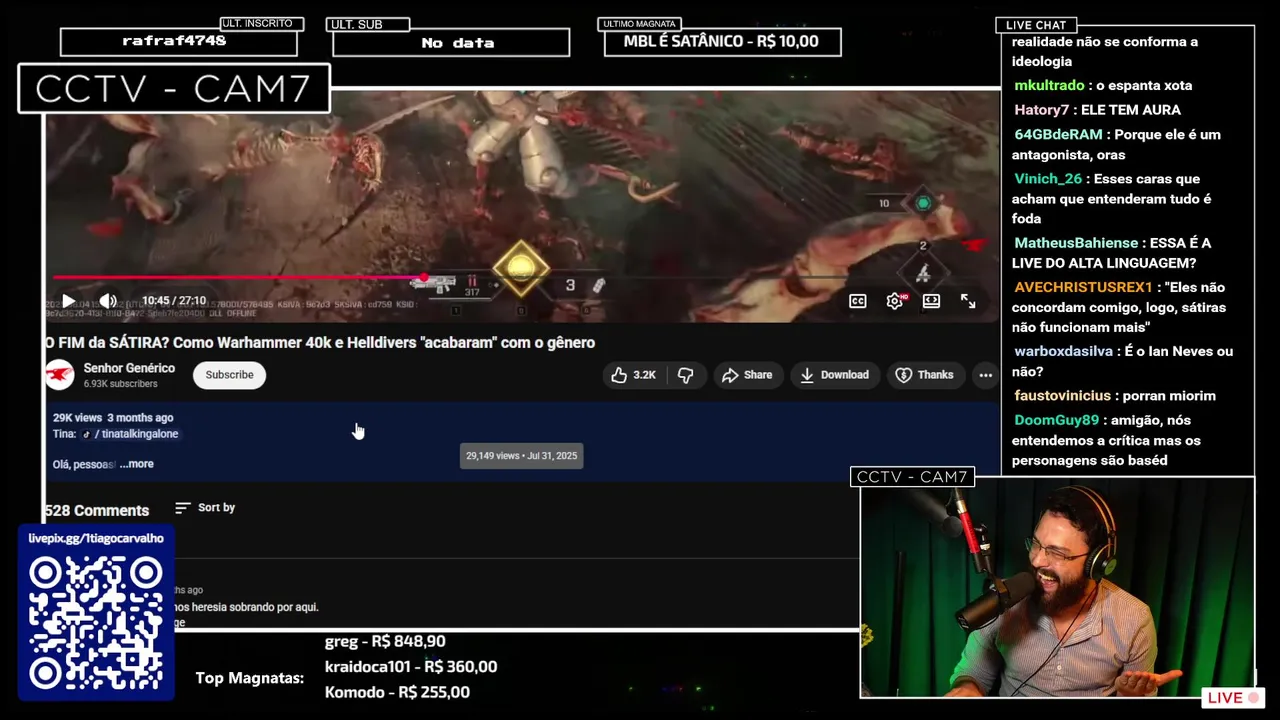Open video settings gear icon
The image size is (1280, 720).
tap(895, 301)
